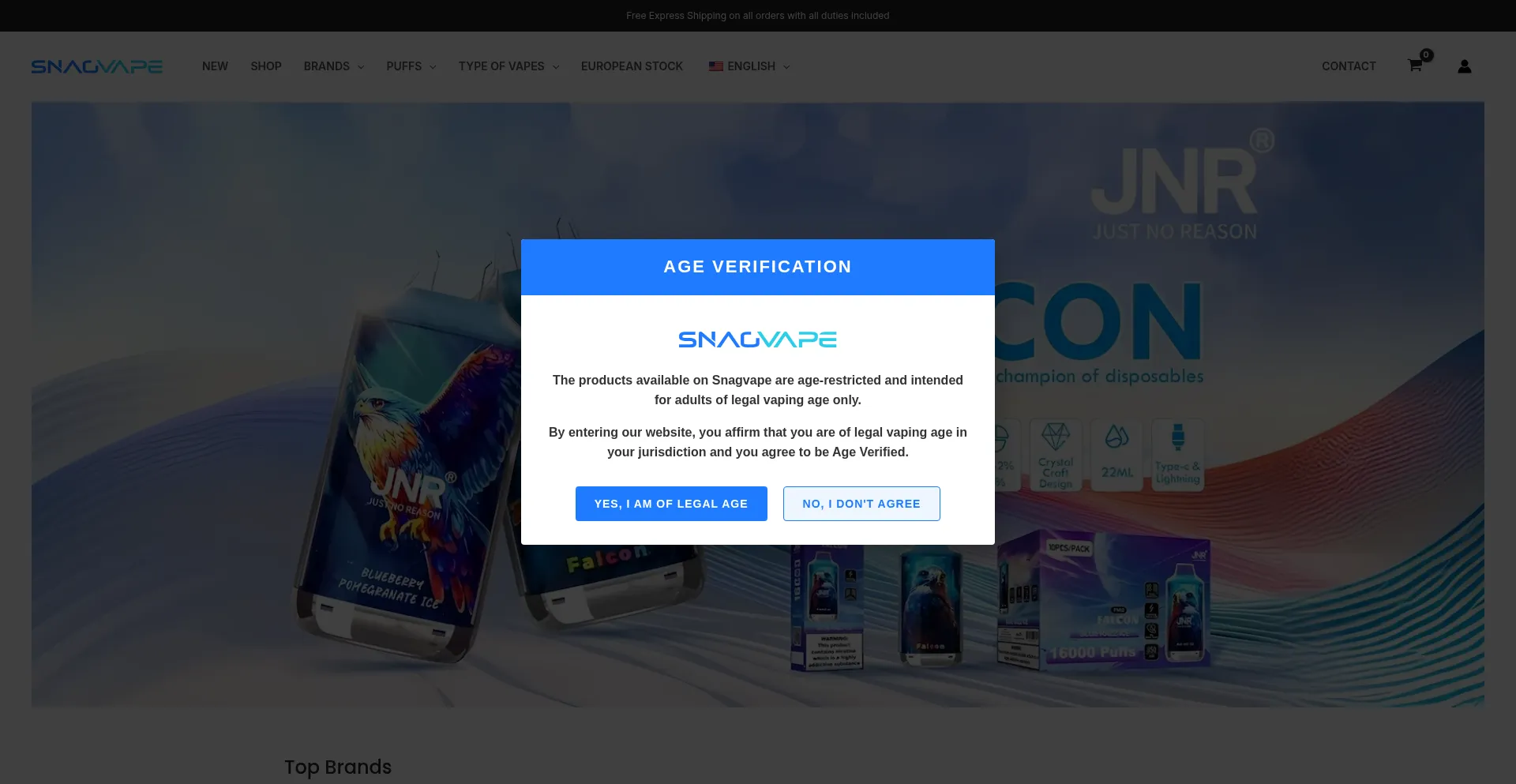
Task: Click the Top Brands heading
Action: tap(338, 767)
